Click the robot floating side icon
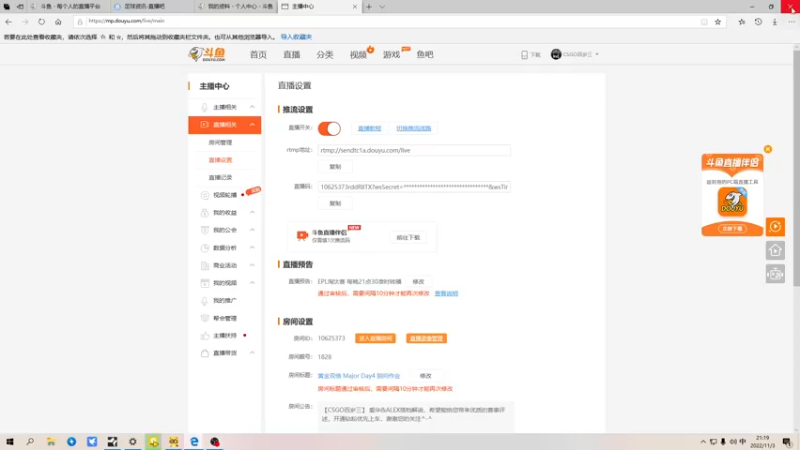Viewport: 800px width, 450px height. pyautogui.click(x=775, y=274)
